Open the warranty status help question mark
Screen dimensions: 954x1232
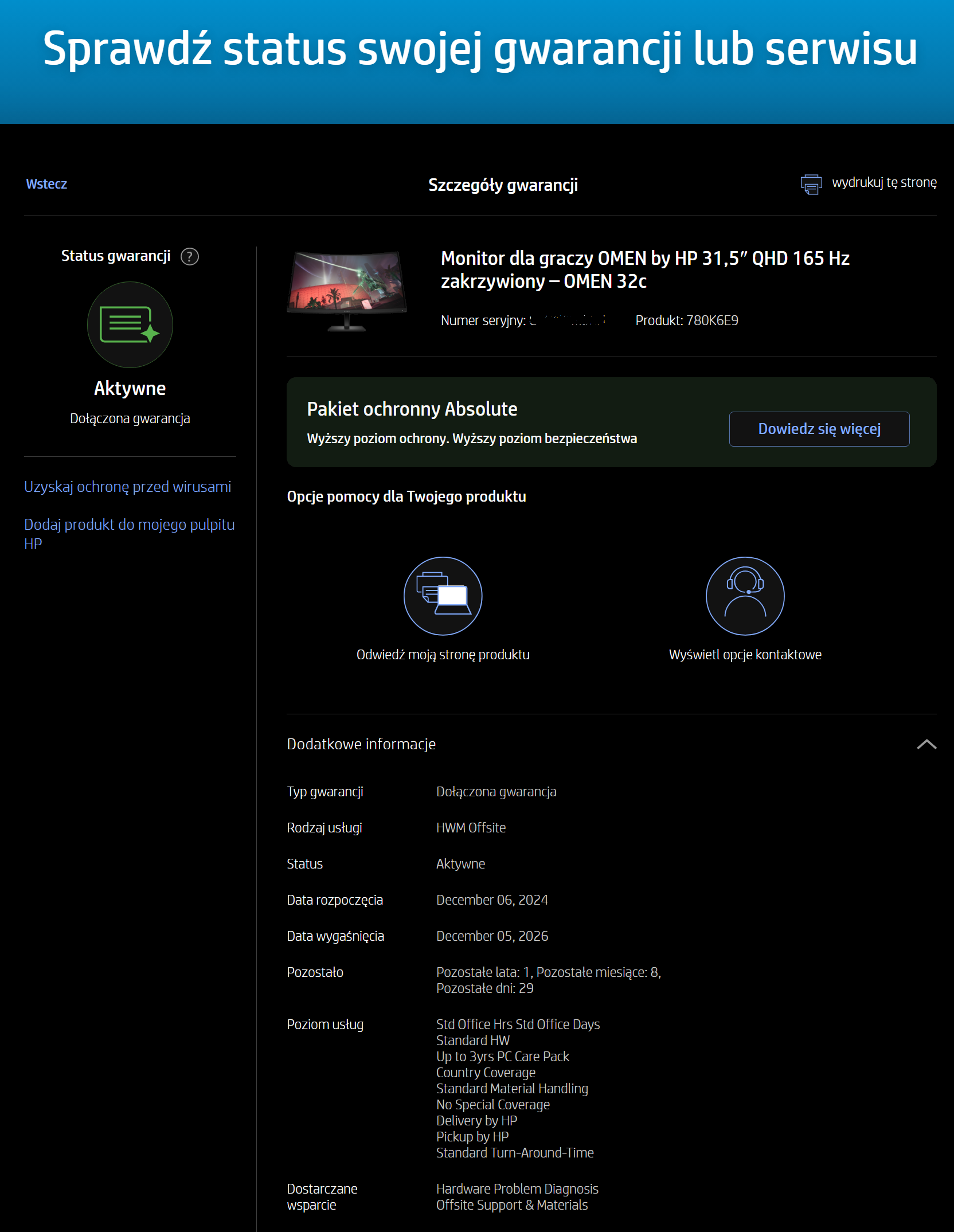coord(190,256)
